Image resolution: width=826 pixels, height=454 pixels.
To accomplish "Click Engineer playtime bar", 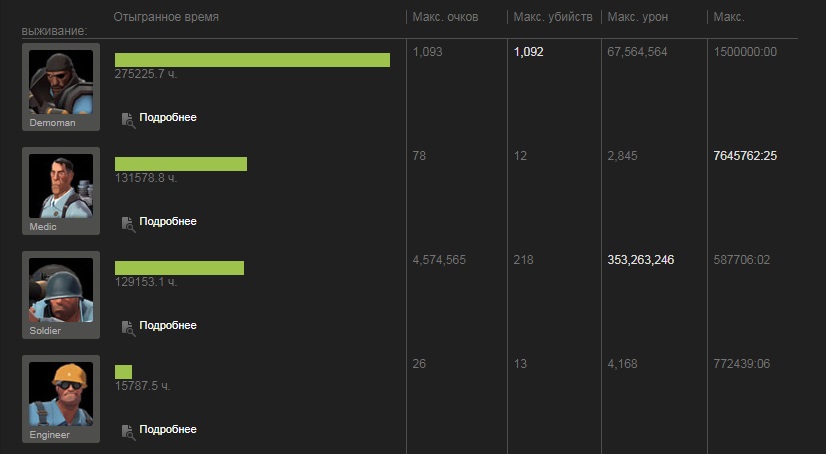I will click(123, 372).
